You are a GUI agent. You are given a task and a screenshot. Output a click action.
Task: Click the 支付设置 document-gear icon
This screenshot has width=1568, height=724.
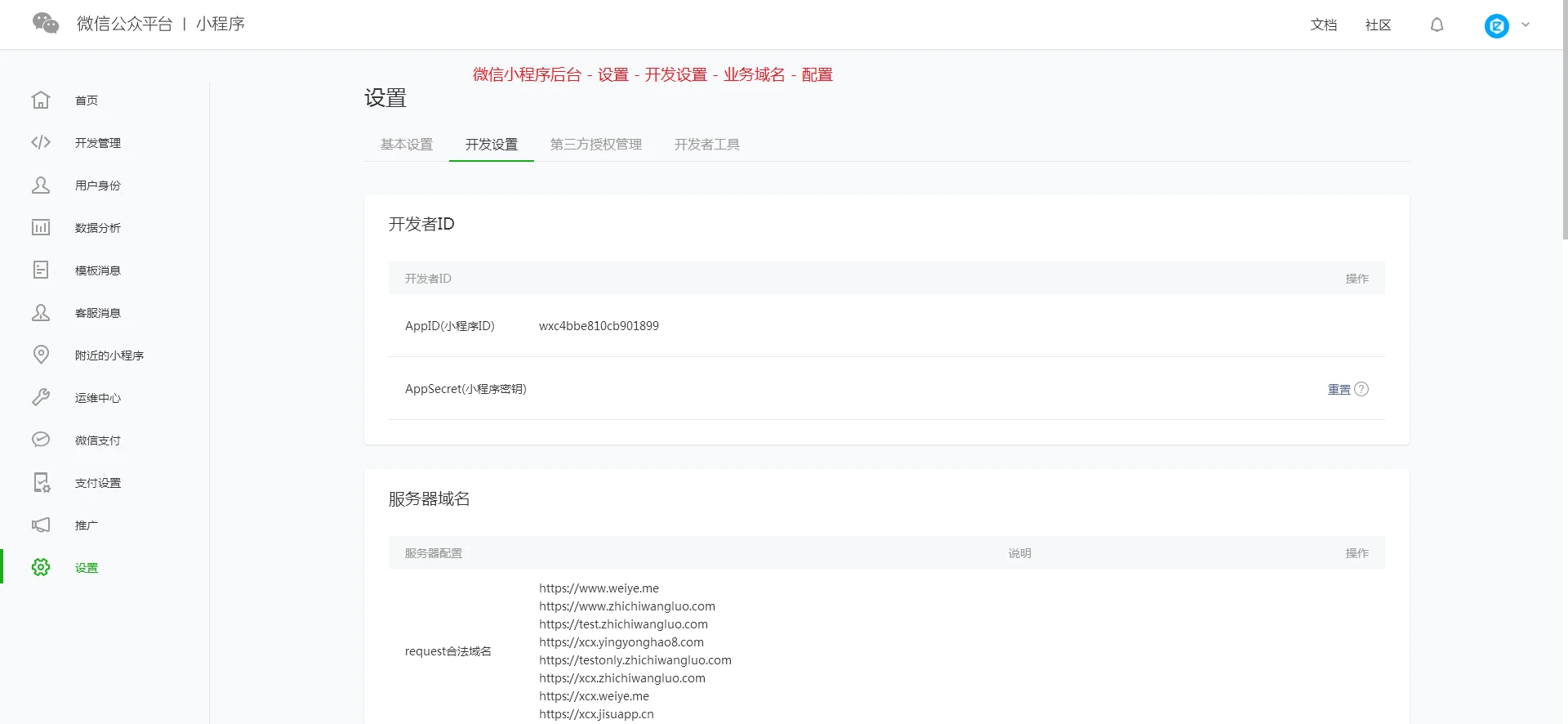[42, 482]
